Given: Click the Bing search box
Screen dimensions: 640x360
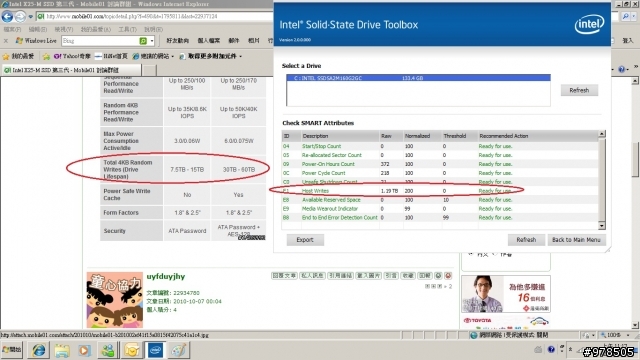Looking at the screenshot, I should coord(100,41).
